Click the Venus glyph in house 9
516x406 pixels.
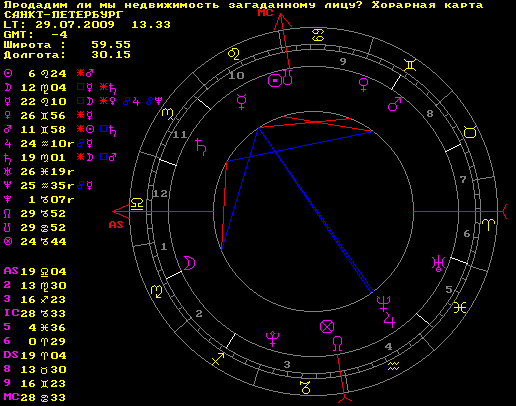tap(363, 85)
